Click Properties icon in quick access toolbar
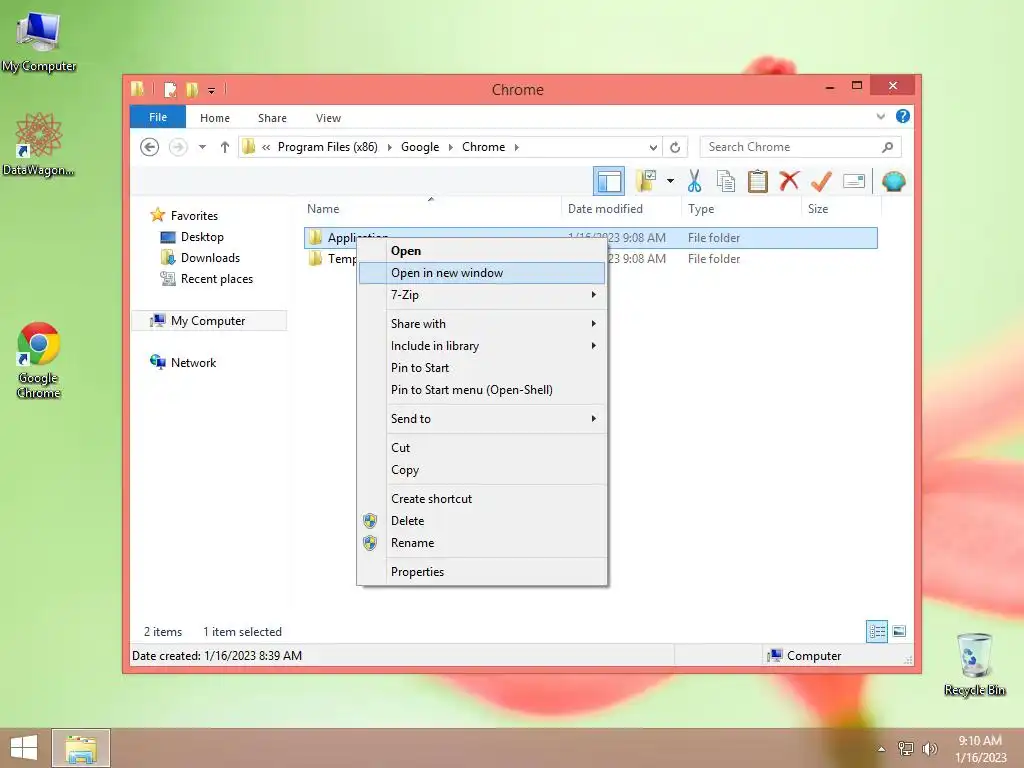Viewport: 1024px width, 768px height. click(x=170, y=89)
